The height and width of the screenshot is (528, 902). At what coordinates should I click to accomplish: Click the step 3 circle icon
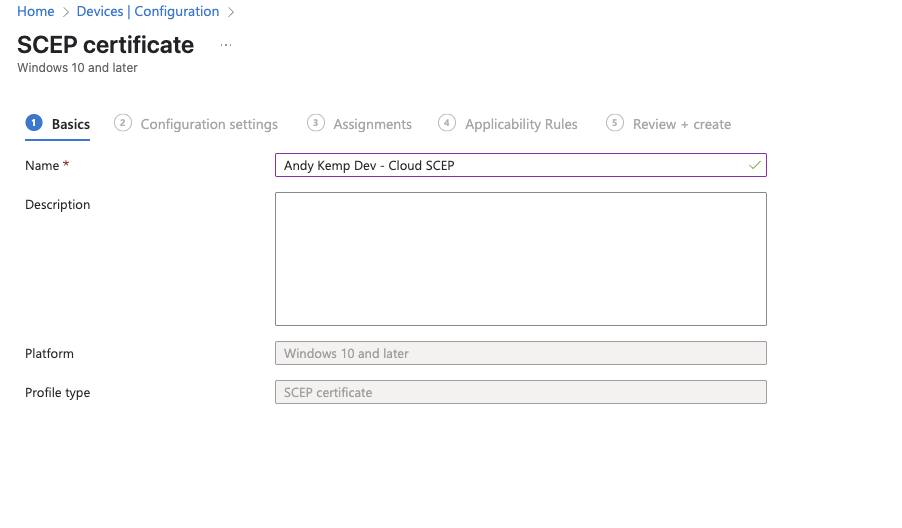(316, 123)
